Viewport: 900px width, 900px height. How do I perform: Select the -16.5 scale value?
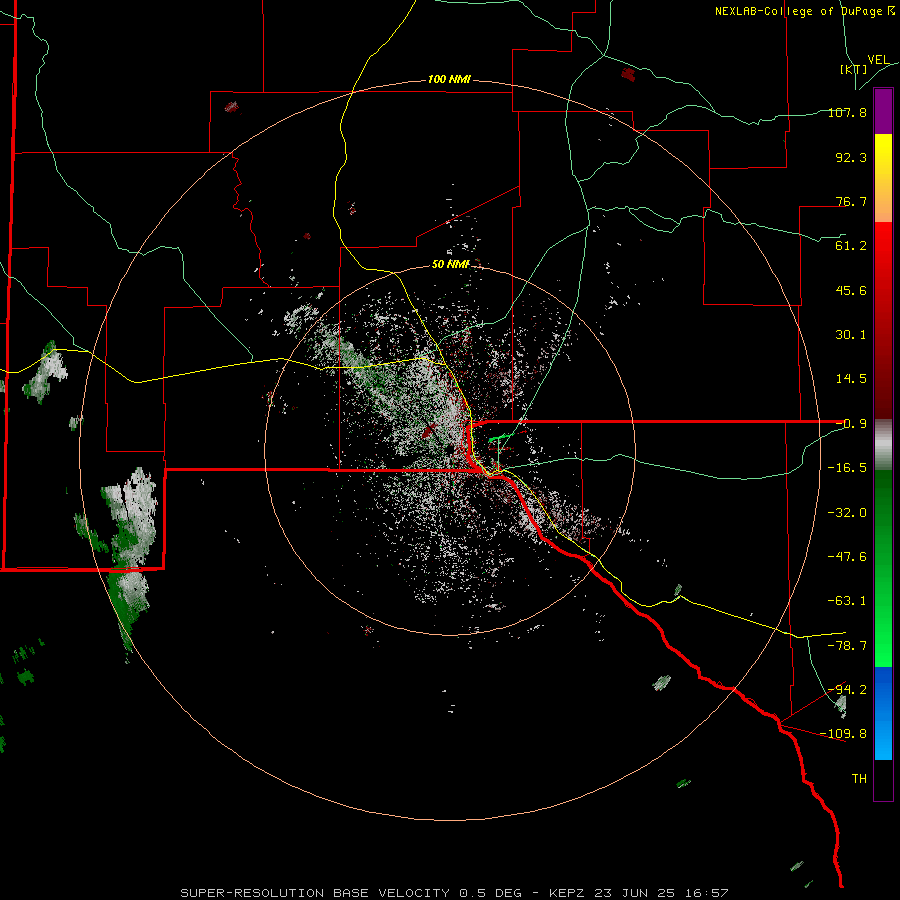click(x=847, y=468)
